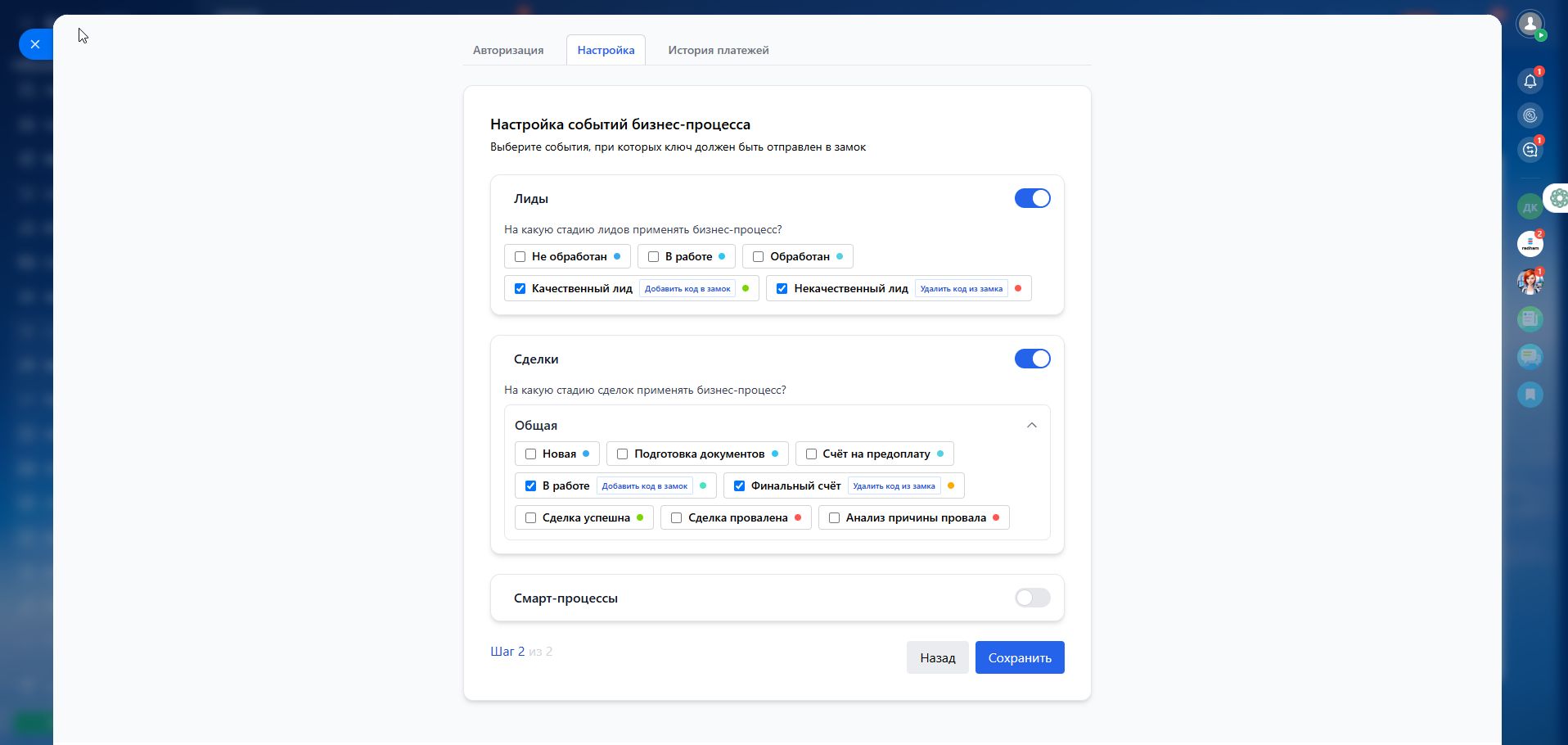Click the Сохранить button
The image size is (1568, 745).
click(x=1019, y=657)
